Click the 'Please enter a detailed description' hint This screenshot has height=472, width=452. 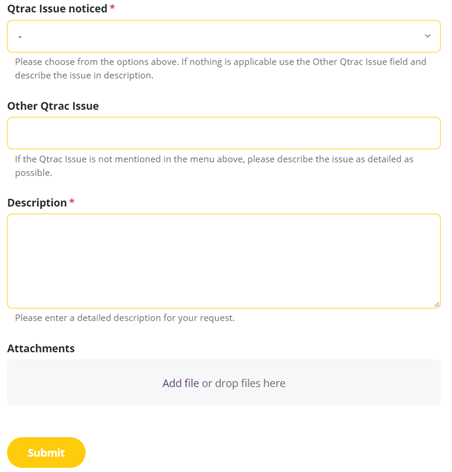pyautogui.click(x=125, y=318)
